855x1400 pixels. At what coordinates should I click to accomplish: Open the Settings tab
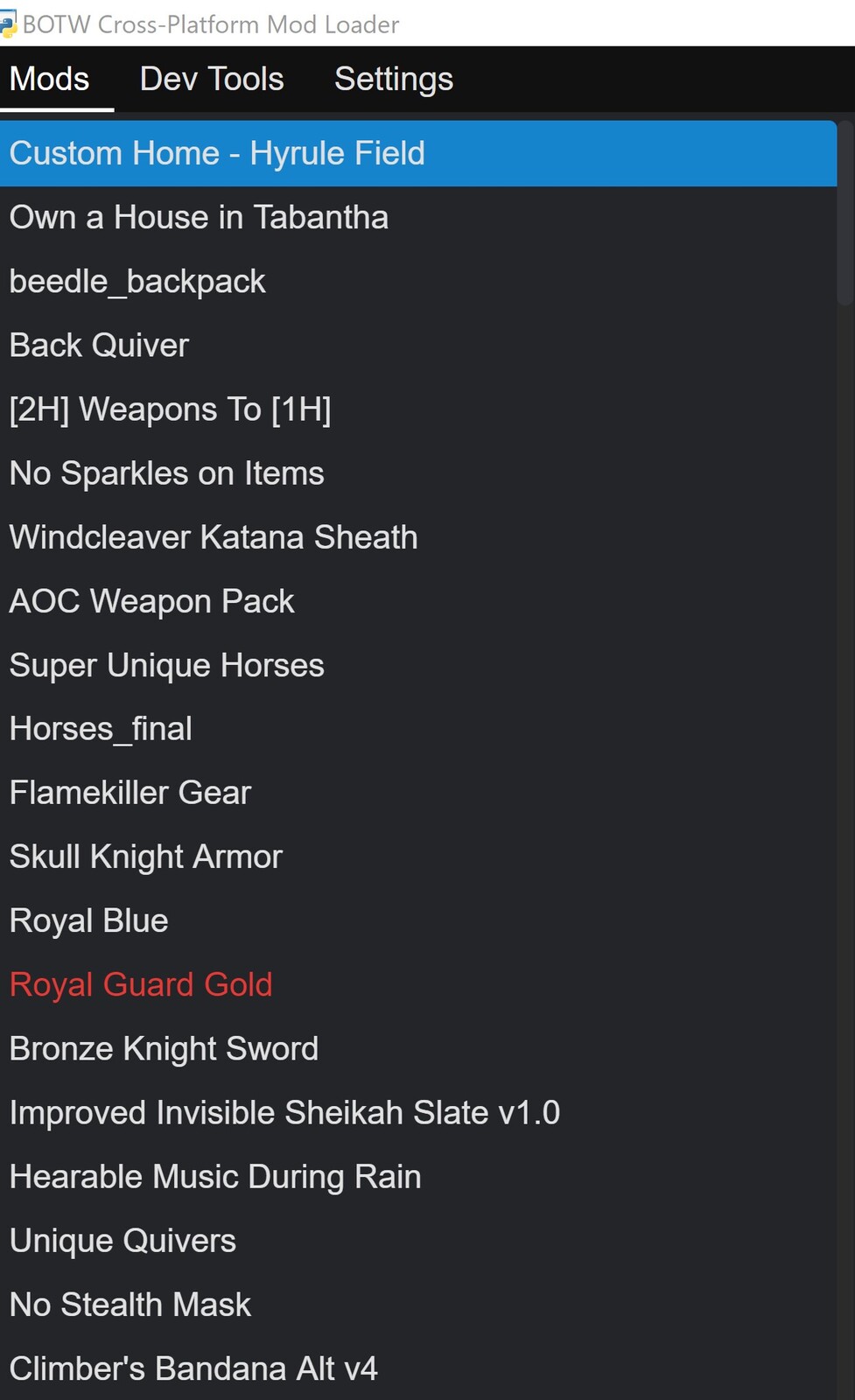pyautogui.click(x=394, y=80)
